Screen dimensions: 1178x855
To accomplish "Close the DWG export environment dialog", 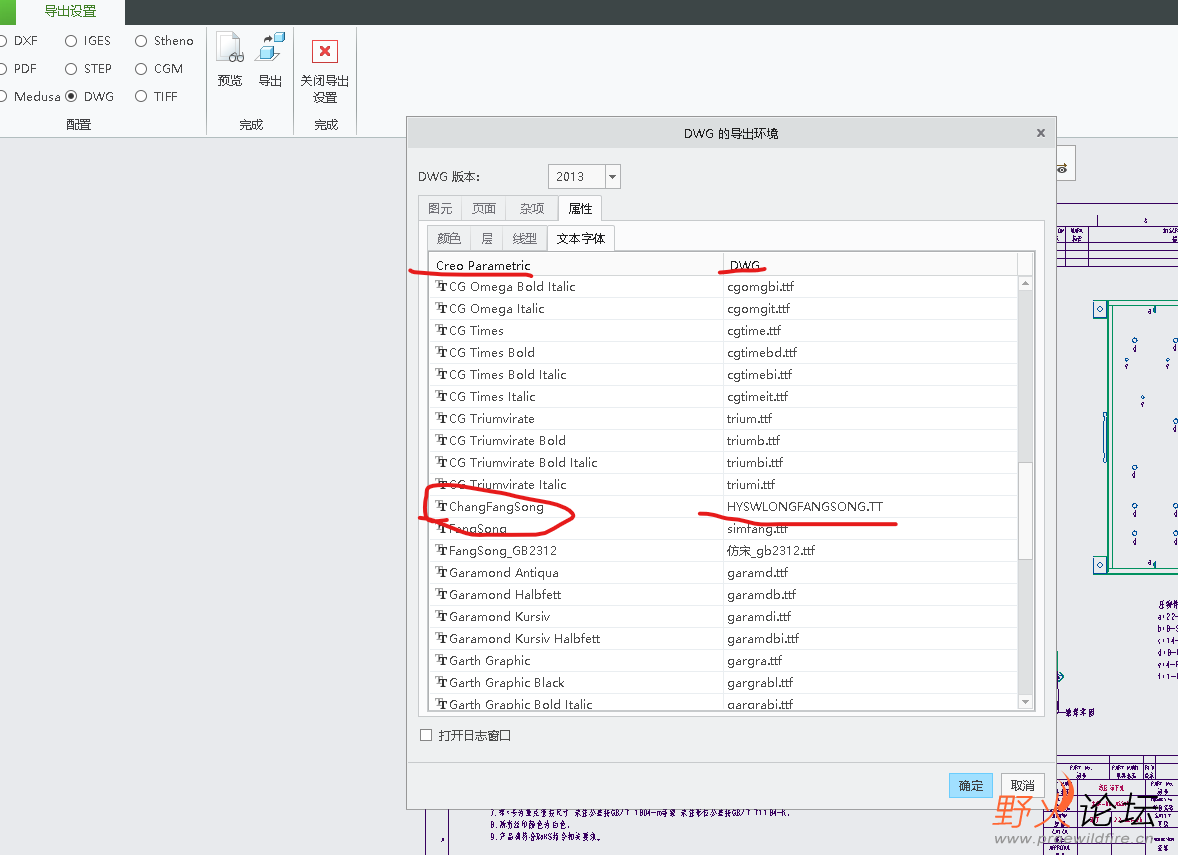I will (1041, 133).
